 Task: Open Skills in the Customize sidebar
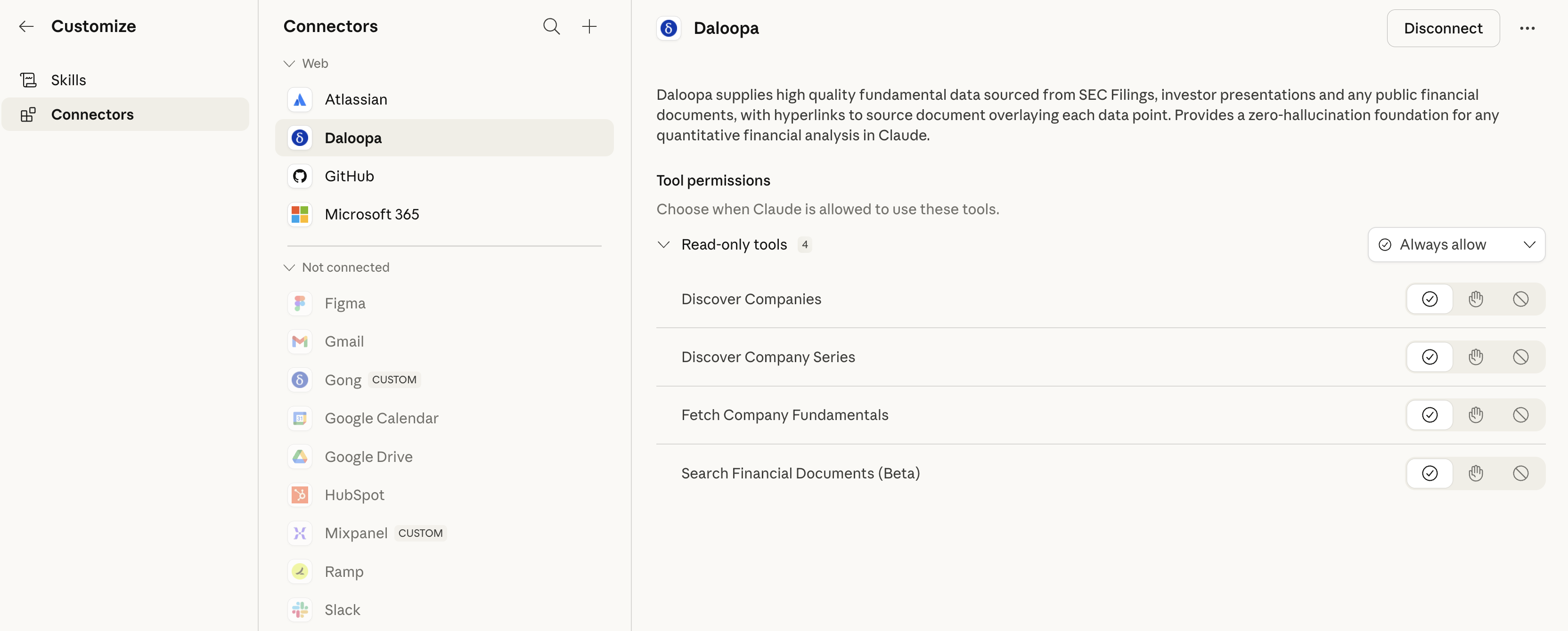(x=68, y=80)
